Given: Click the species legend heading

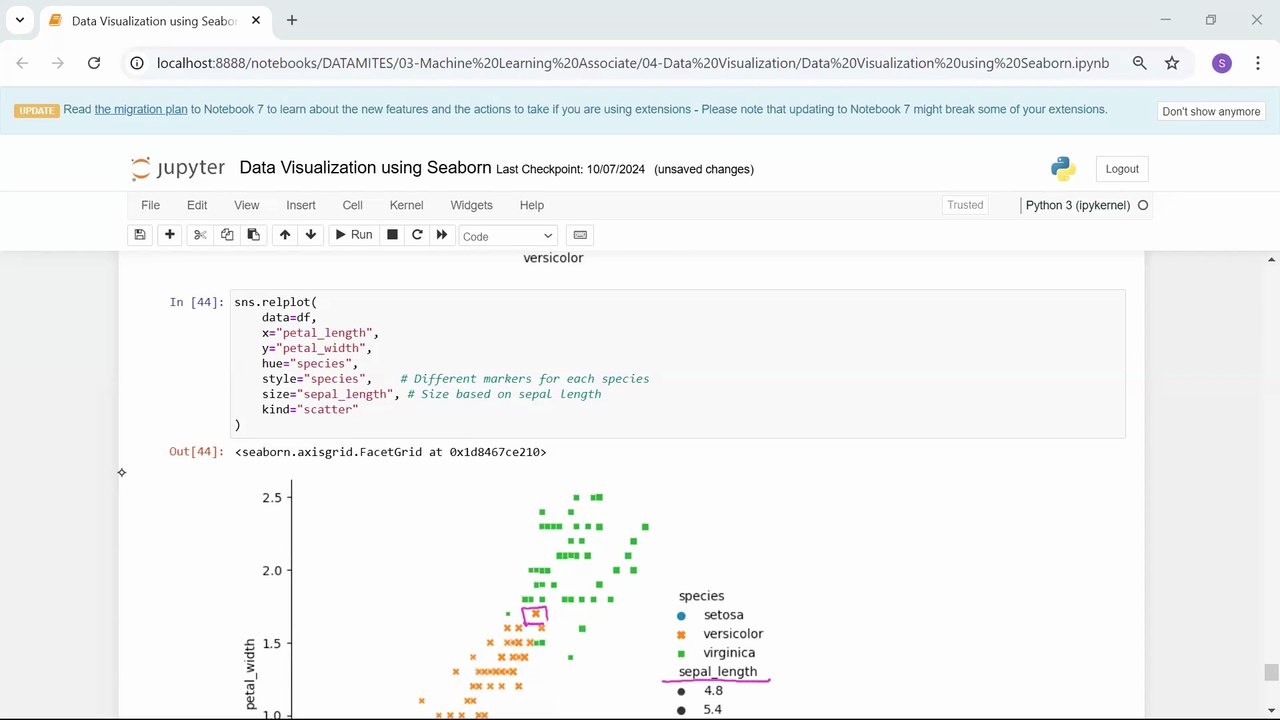Looking at the screenshot, I should coord(701,596).
